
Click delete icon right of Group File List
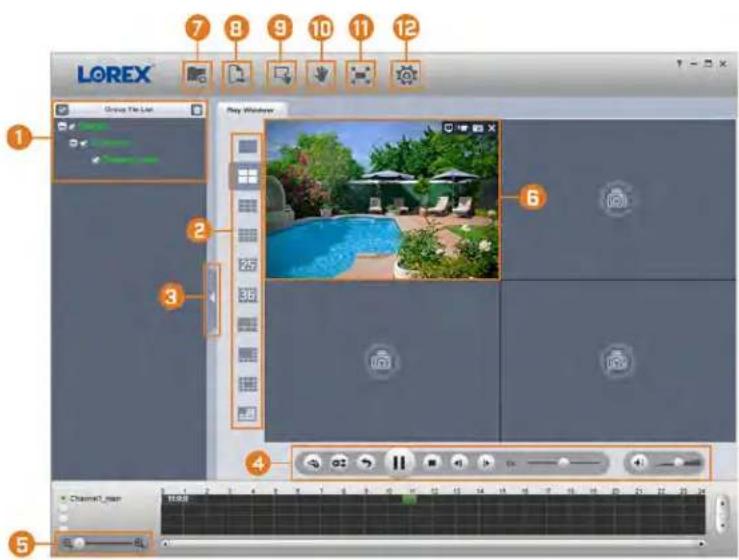pos(197,110)
